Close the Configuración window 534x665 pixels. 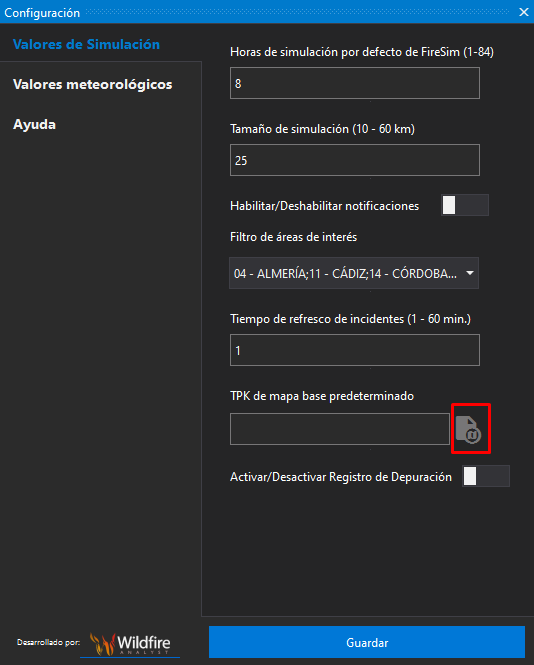(x=524, y=12)
